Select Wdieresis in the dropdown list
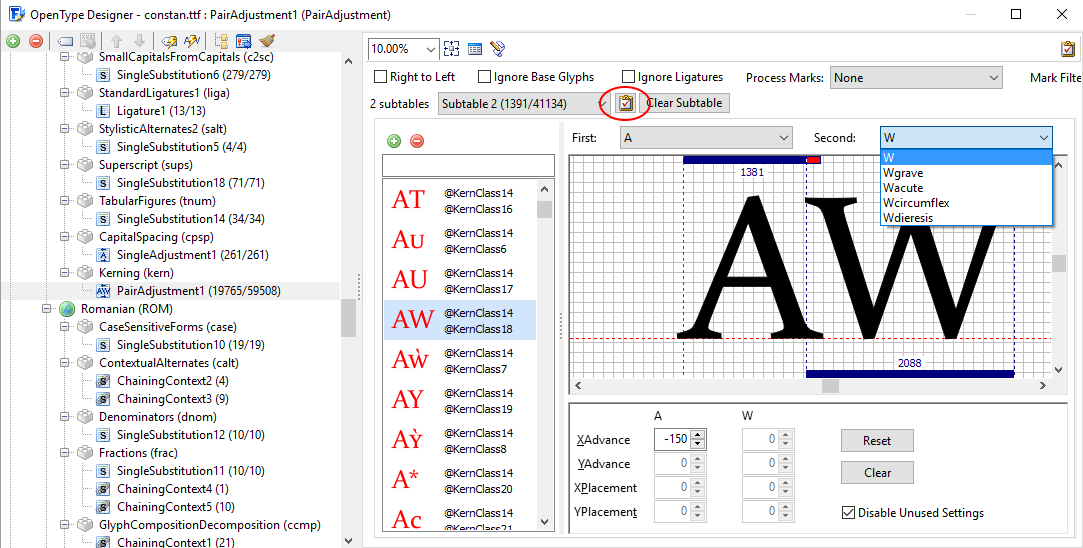 coord(910,218)
